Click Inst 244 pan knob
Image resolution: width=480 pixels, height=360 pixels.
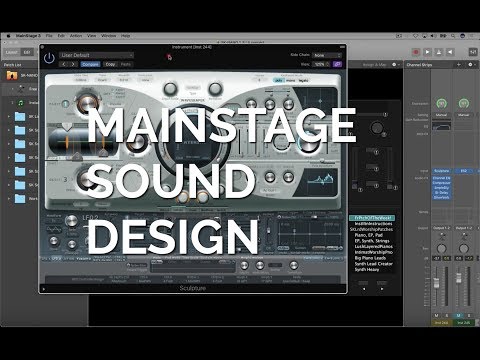tap(442, 248)
